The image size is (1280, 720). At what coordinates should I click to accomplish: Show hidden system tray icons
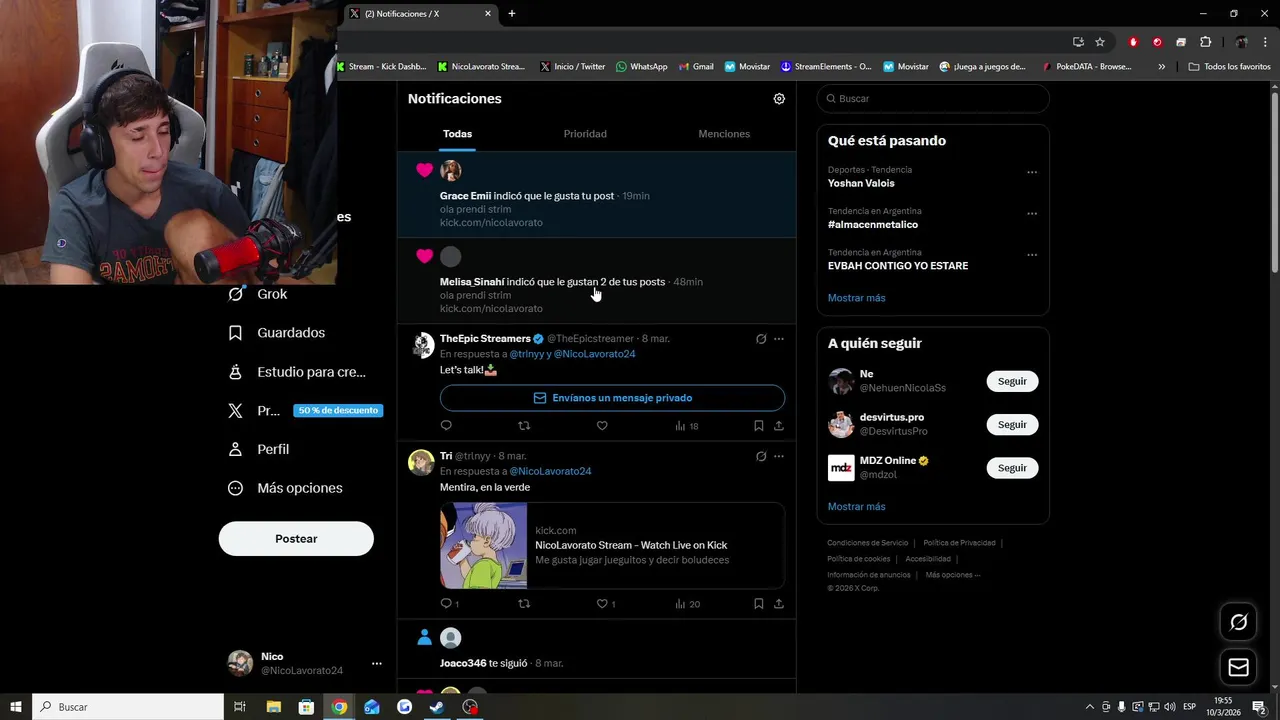(x=1090, y=707)
